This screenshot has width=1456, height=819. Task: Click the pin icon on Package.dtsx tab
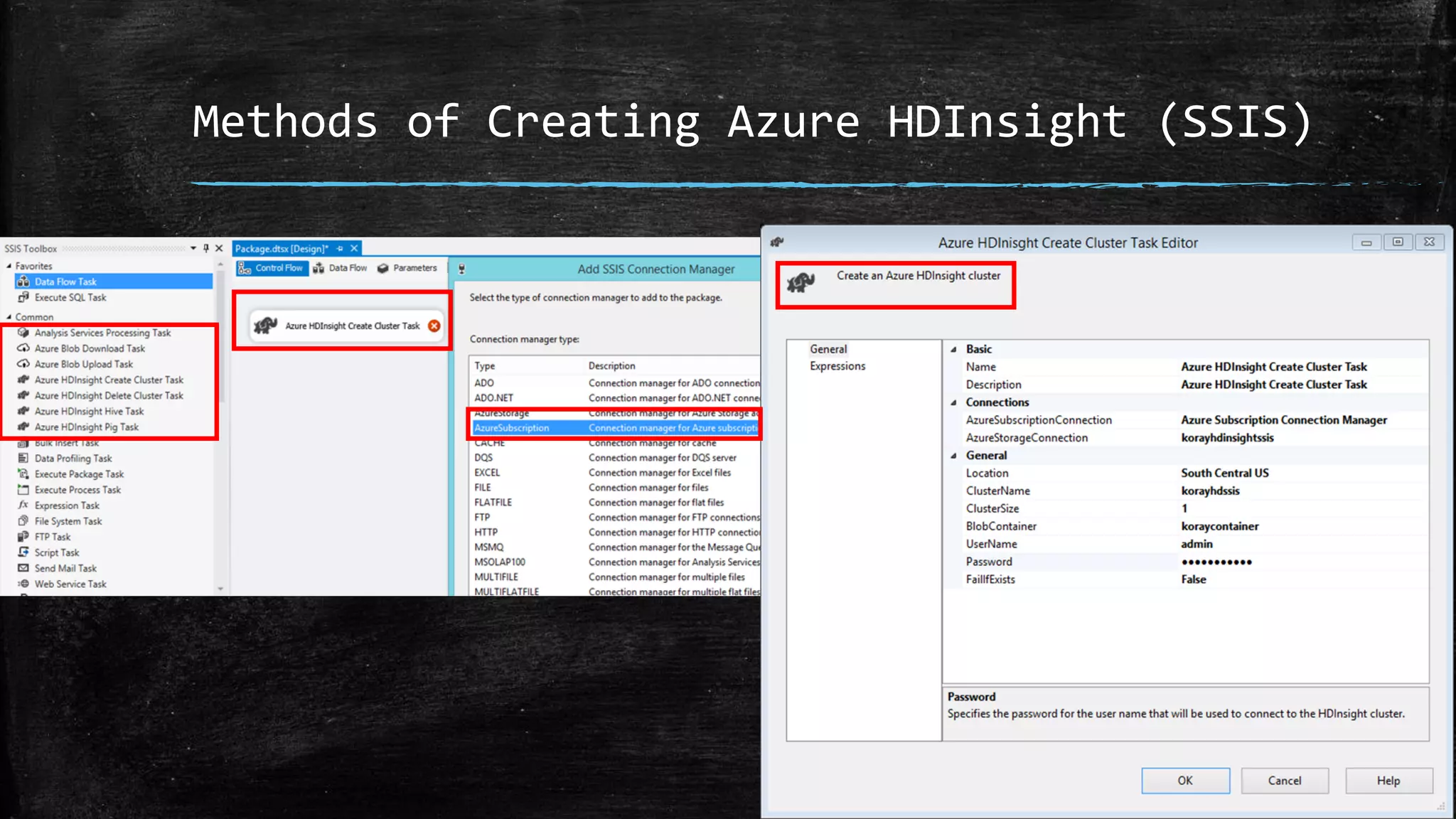340,249
